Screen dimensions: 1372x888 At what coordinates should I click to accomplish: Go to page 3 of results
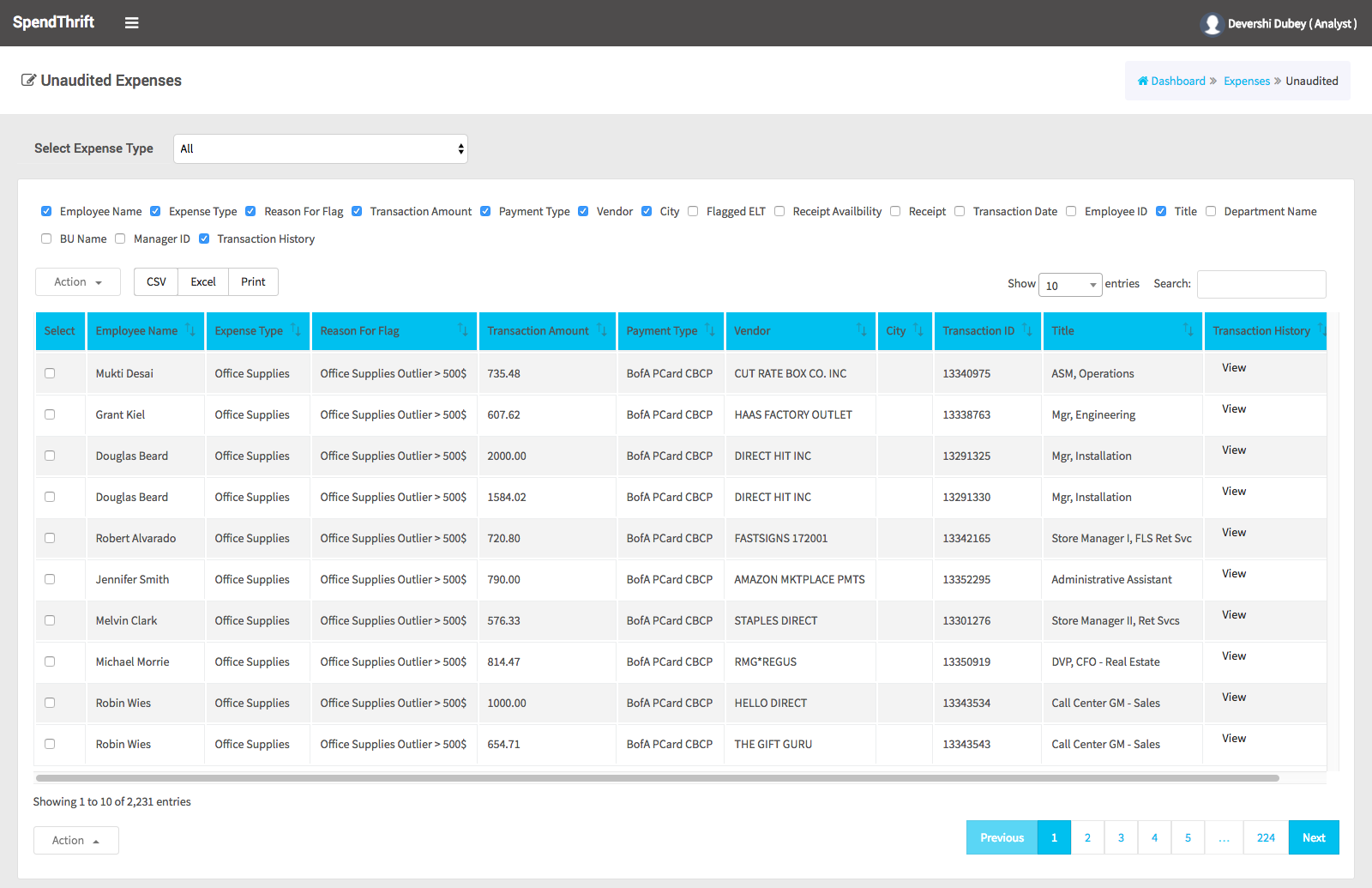(x=1121, y=837)
